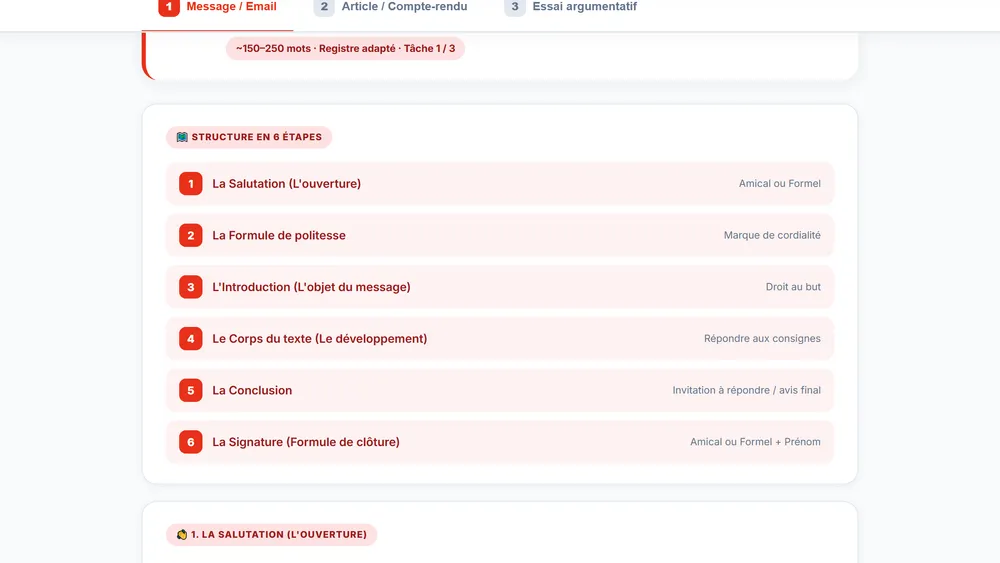Click step badge 5 for La Conclusion
The height and width of the screenshot is (563, 1000).
[191, 390]
